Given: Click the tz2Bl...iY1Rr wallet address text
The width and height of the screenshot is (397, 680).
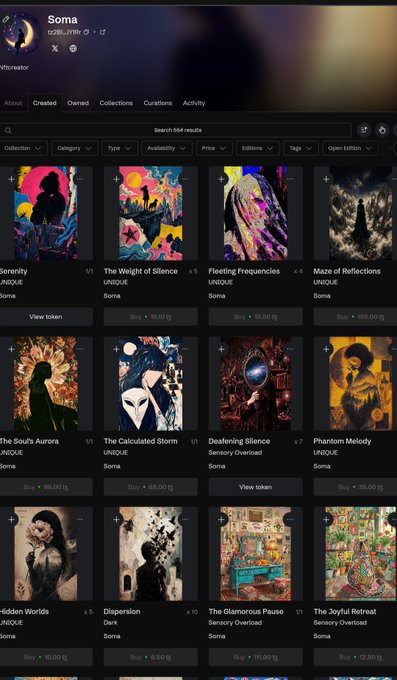Looking at the screenshot, I should coord(64,32).
